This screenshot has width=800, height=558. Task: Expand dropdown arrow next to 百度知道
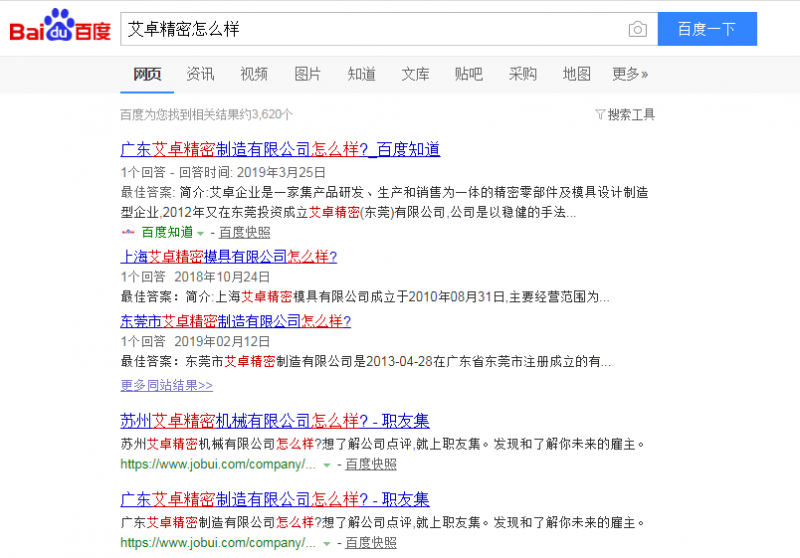pos(201,234)
